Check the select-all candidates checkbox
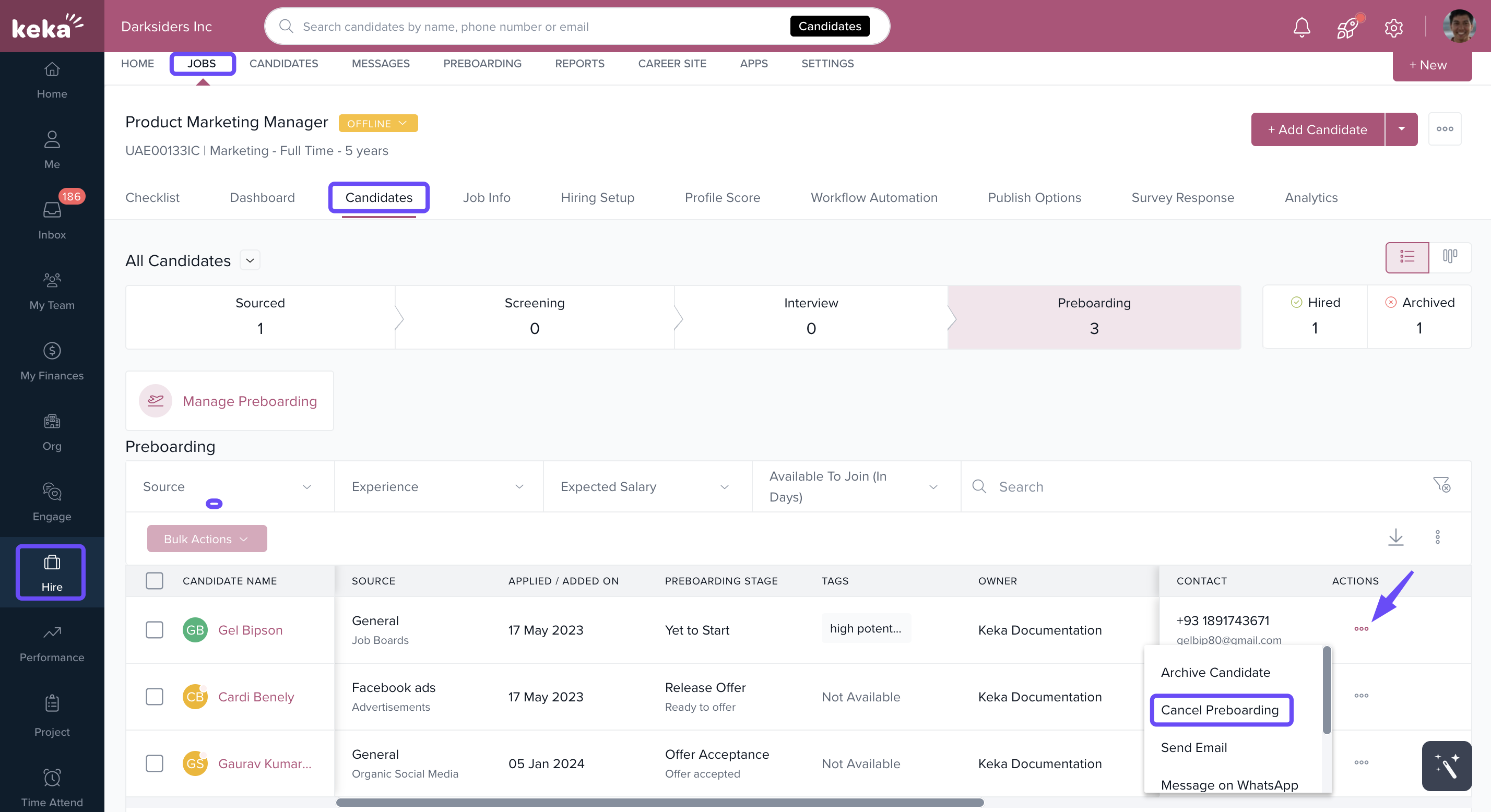Screen dimensions: 1491x812 coord(154,580)
